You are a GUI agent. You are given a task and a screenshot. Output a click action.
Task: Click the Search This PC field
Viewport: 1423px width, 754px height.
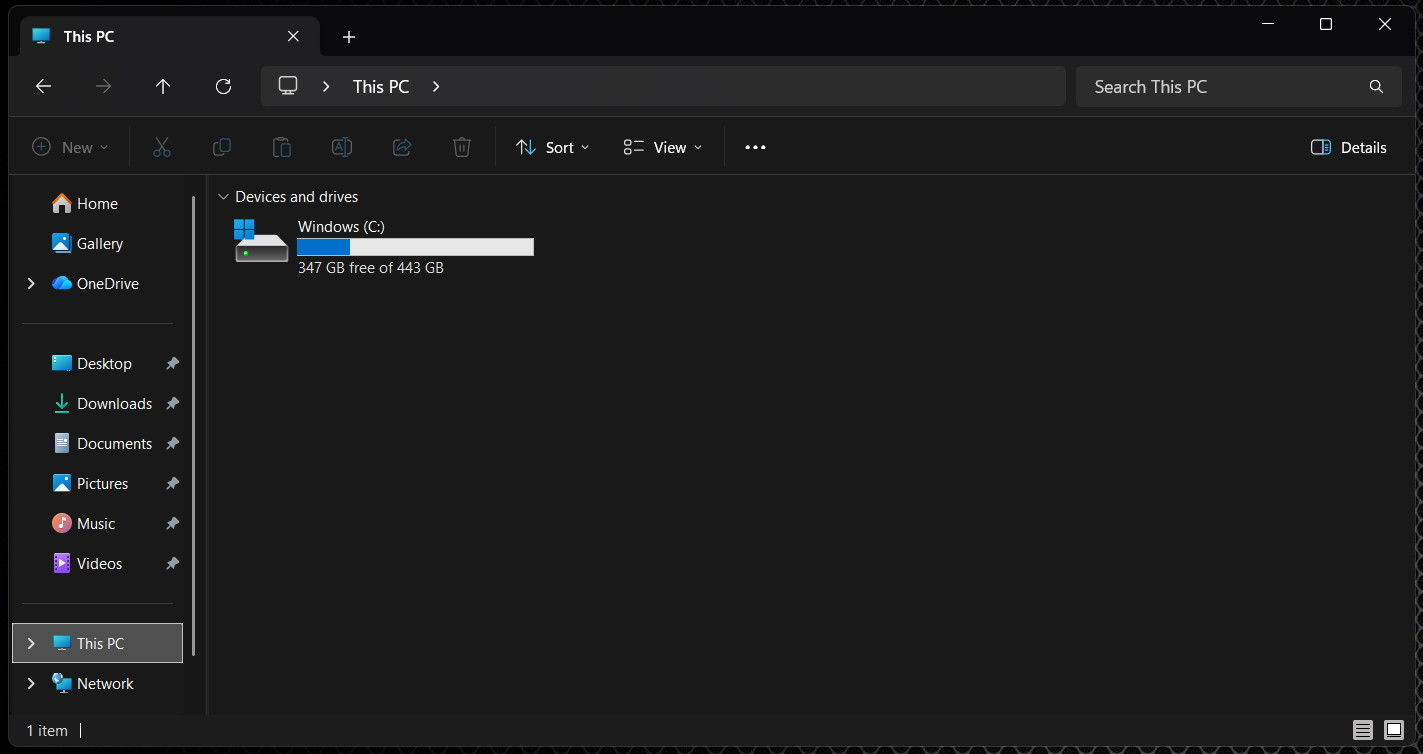1238,87
